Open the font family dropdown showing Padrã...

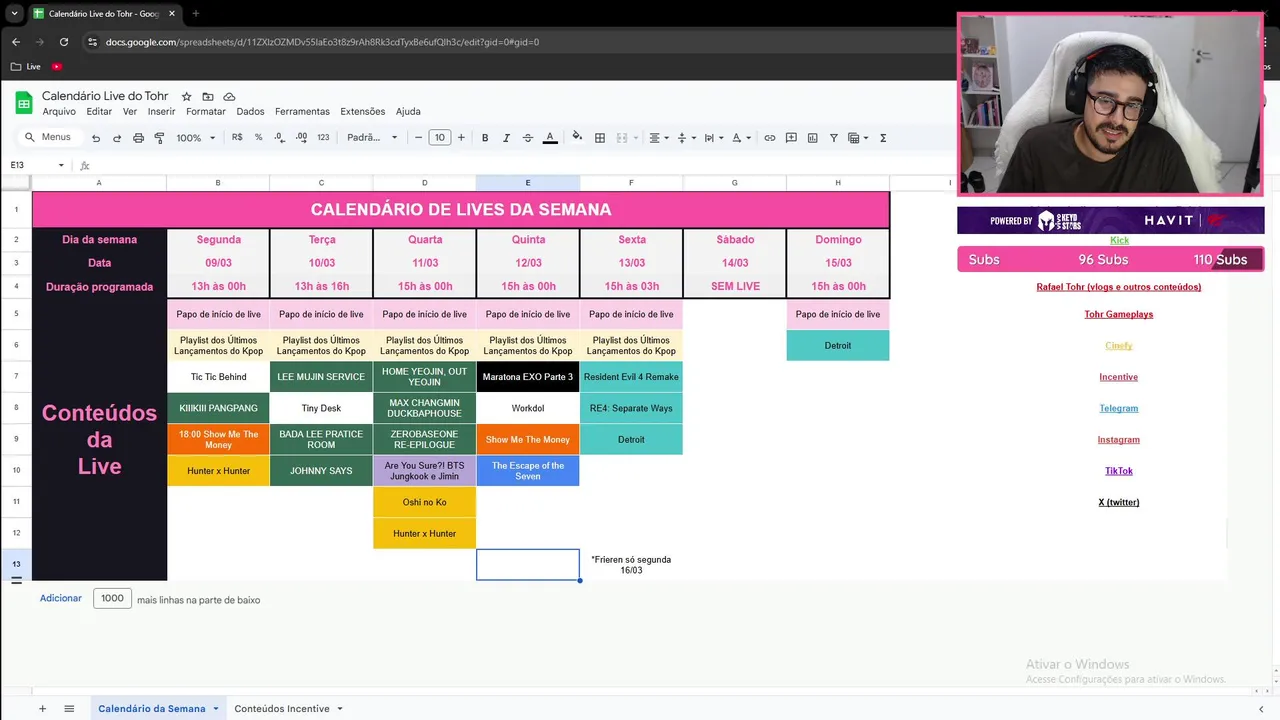point(372,138)
